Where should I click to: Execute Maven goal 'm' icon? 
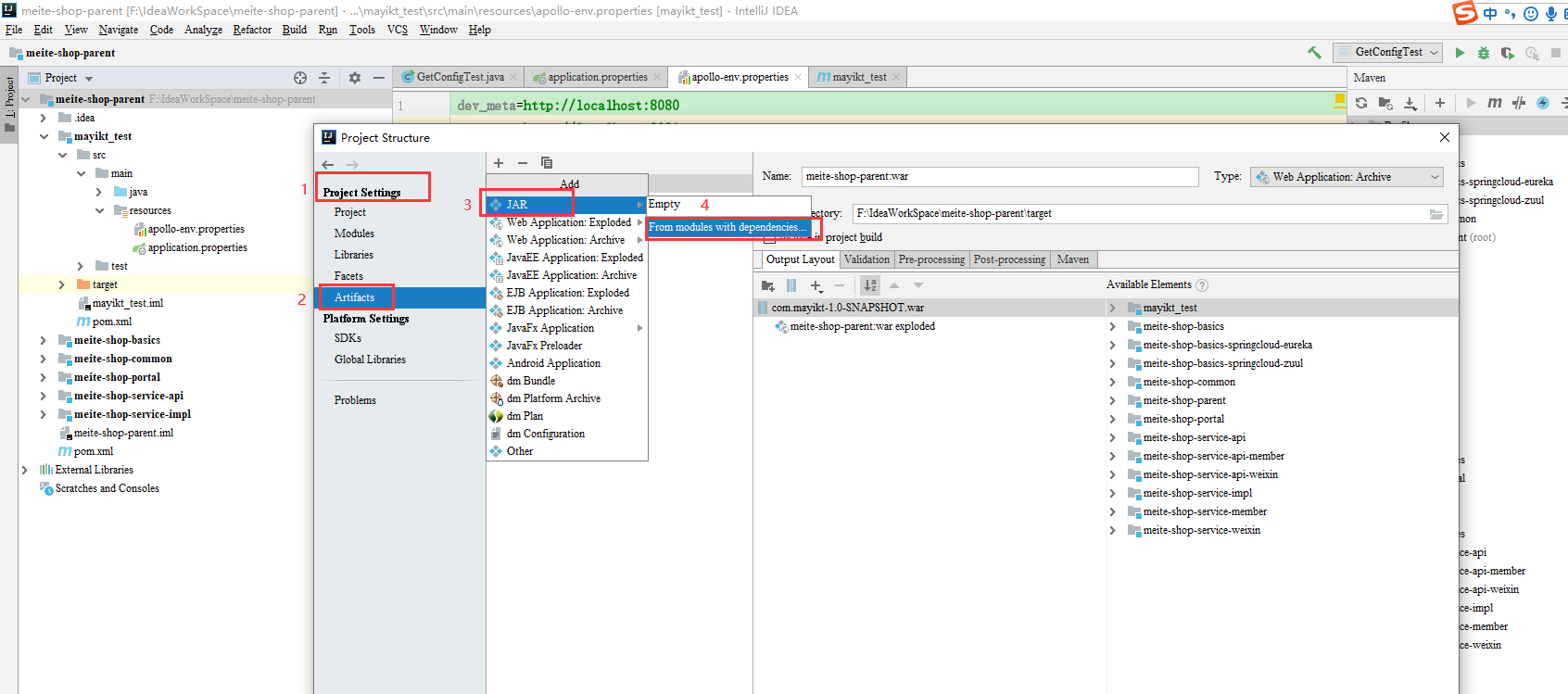point(1495,103)
